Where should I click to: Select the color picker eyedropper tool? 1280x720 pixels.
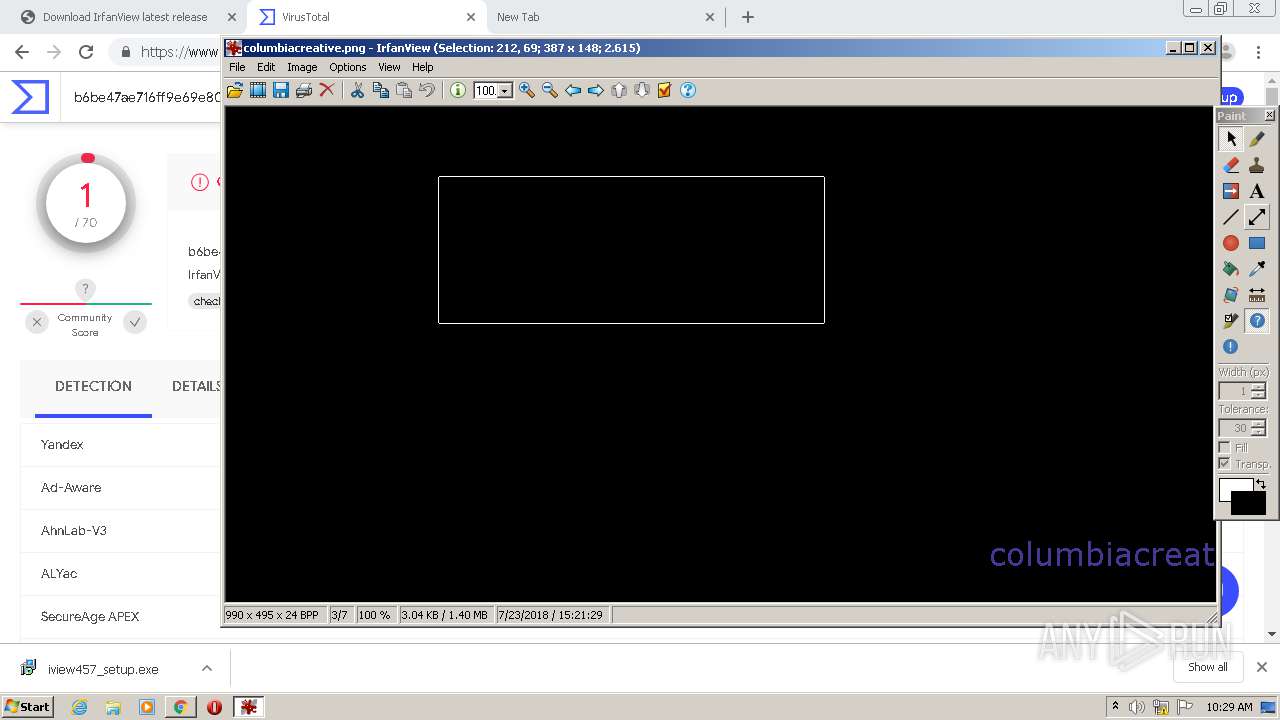1257,269
